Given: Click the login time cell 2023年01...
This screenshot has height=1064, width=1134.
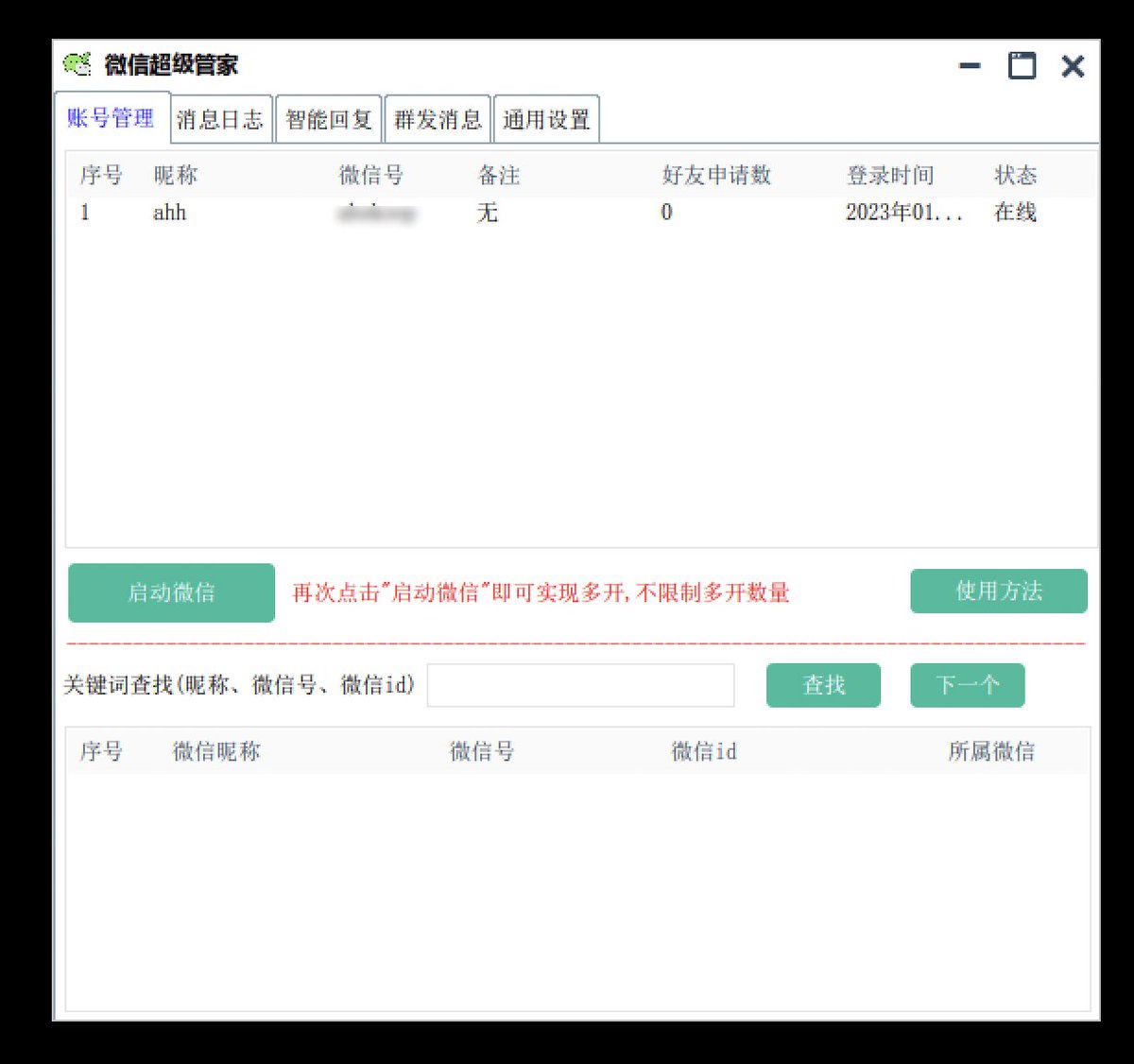Looking at the screenshot, I should [x=903, y=213].
